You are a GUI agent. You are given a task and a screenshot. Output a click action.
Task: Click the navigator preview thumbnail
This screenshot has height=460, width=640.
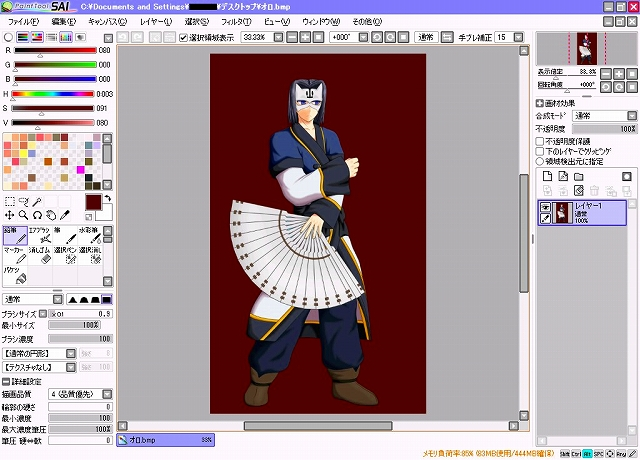pyautogui.click(x=586, y=48)
